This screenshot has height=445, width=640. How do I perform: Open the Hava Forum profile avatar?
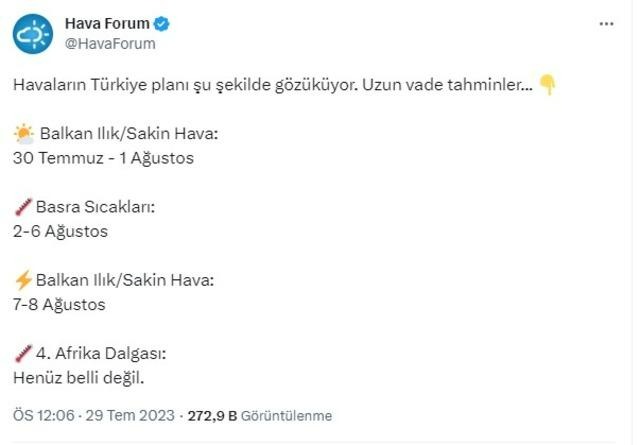[33, 34]
